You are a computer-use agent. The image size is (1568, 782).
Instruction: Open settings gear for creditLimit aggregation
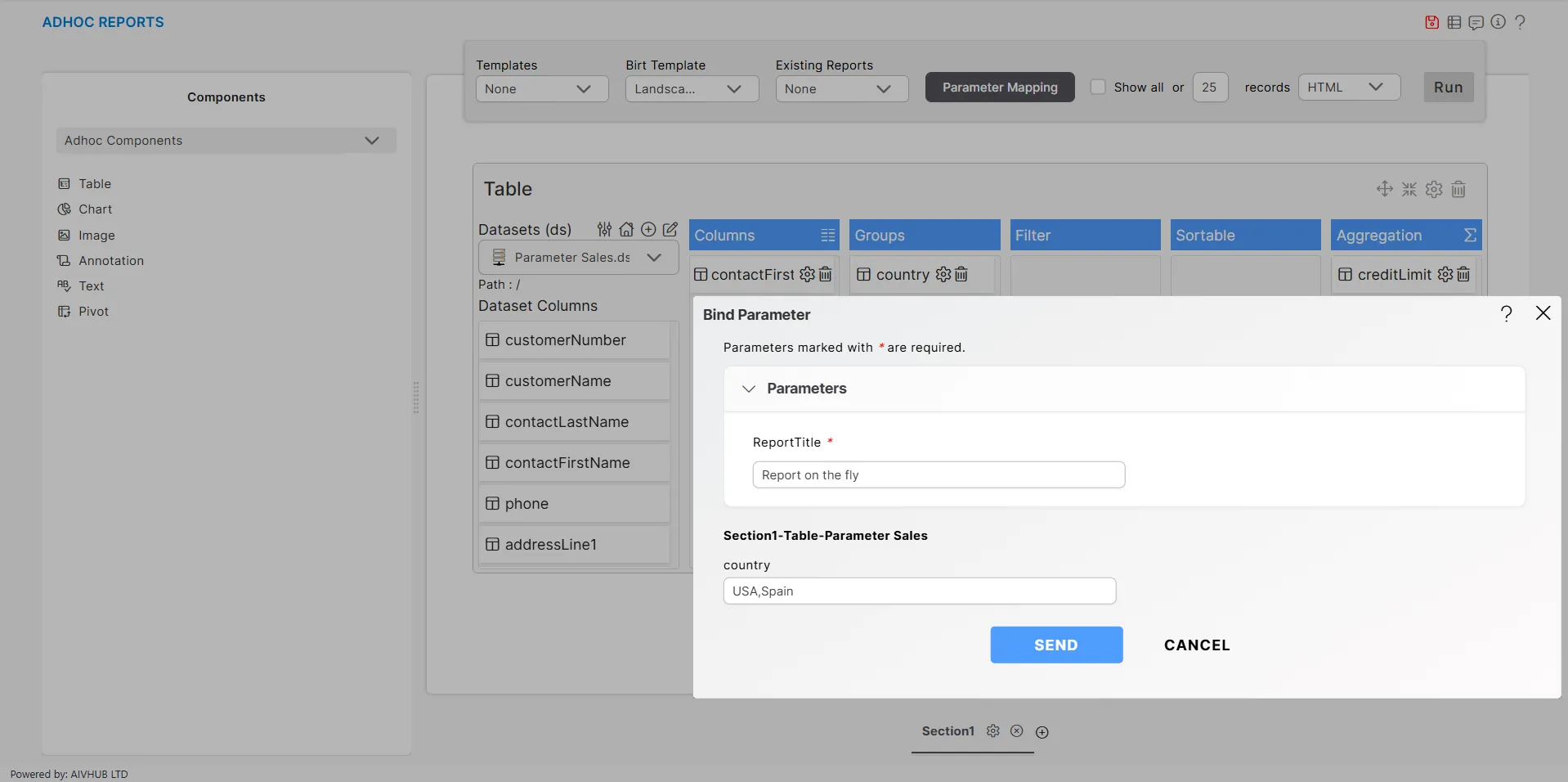point(1445,275)
